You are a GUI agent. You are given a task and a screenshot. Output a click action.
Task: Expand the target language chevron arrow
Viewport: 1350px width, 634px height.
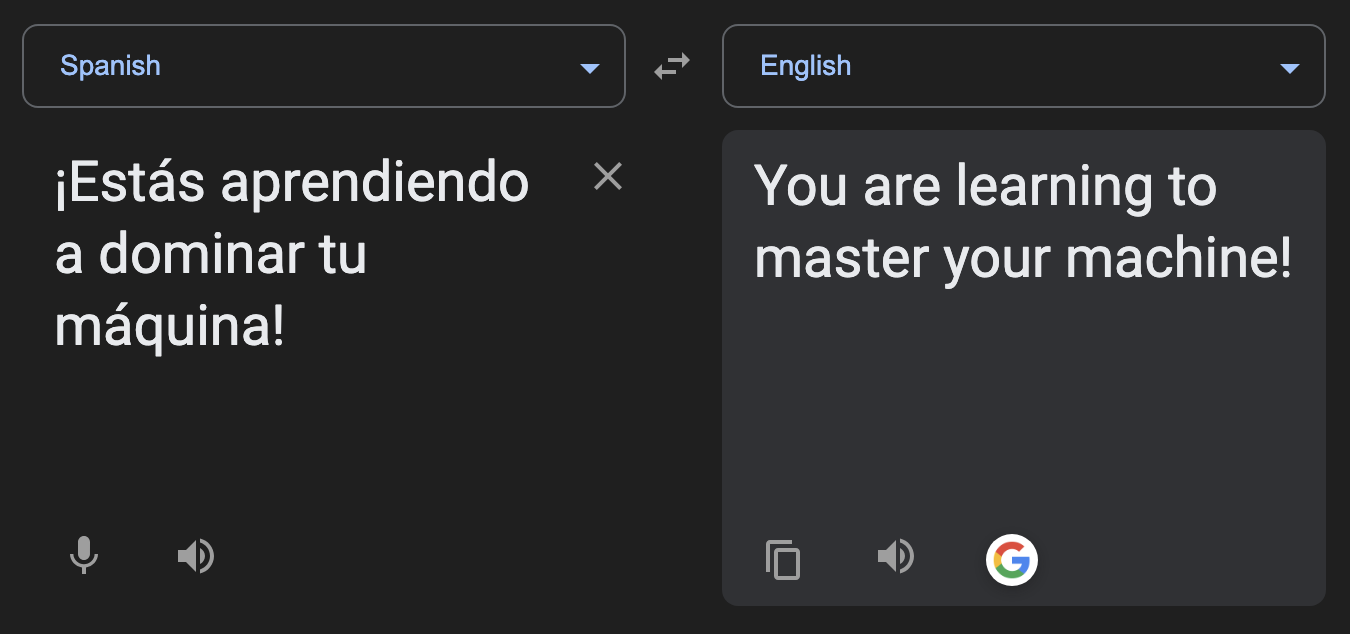click(1290, 67)
